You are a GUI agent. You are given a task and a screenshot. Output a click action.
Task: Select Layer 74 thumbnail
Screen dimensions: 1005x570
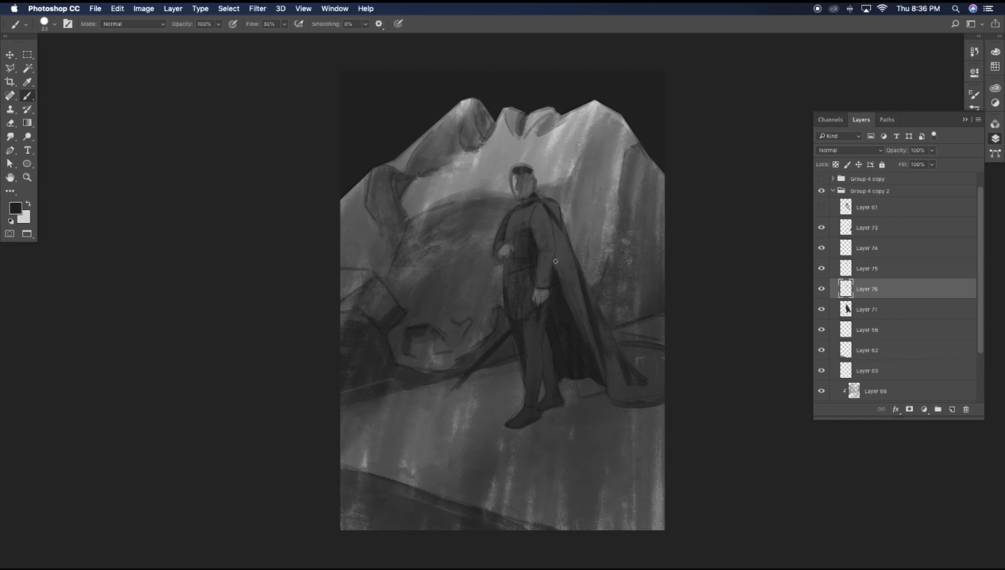tap(845, 247)
